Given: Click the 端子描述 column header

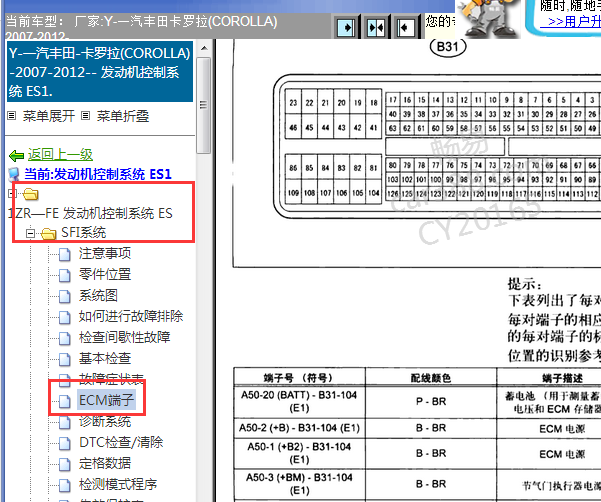Looking at the screenshot, I should coord(549,378).
